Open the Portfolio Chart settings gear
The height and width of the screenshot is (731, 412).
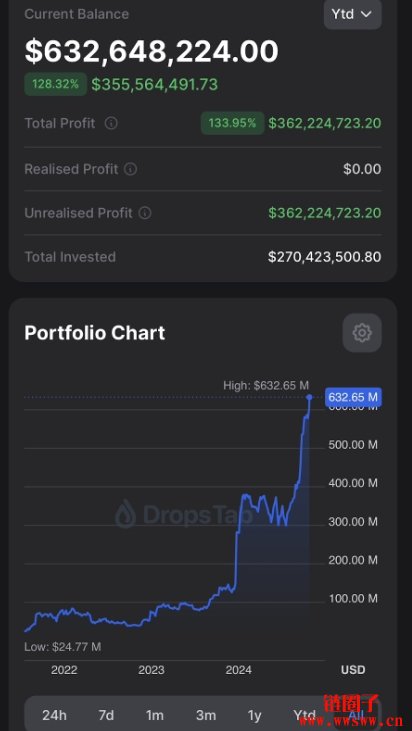coord(362,333)
